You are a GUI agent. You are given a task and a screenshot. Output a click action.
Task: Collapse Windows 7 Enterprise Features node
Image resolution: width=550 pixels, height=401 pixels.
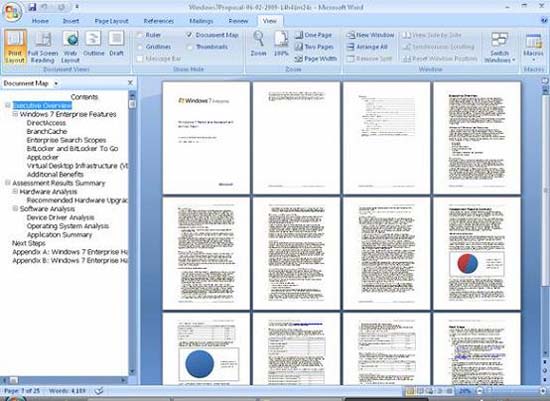click(15, 114)
